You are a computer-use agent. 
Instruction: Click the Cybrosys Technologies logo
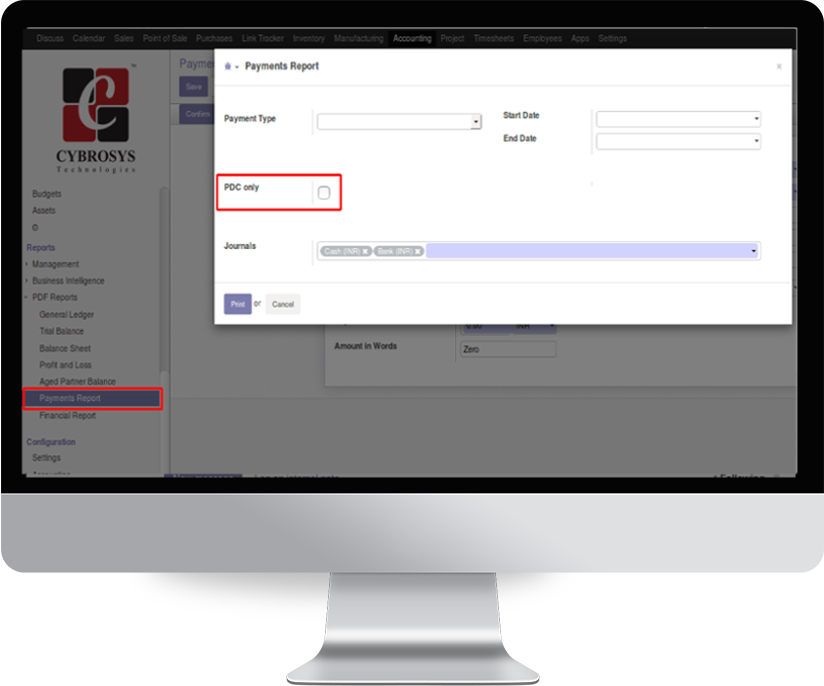[96, 119]
